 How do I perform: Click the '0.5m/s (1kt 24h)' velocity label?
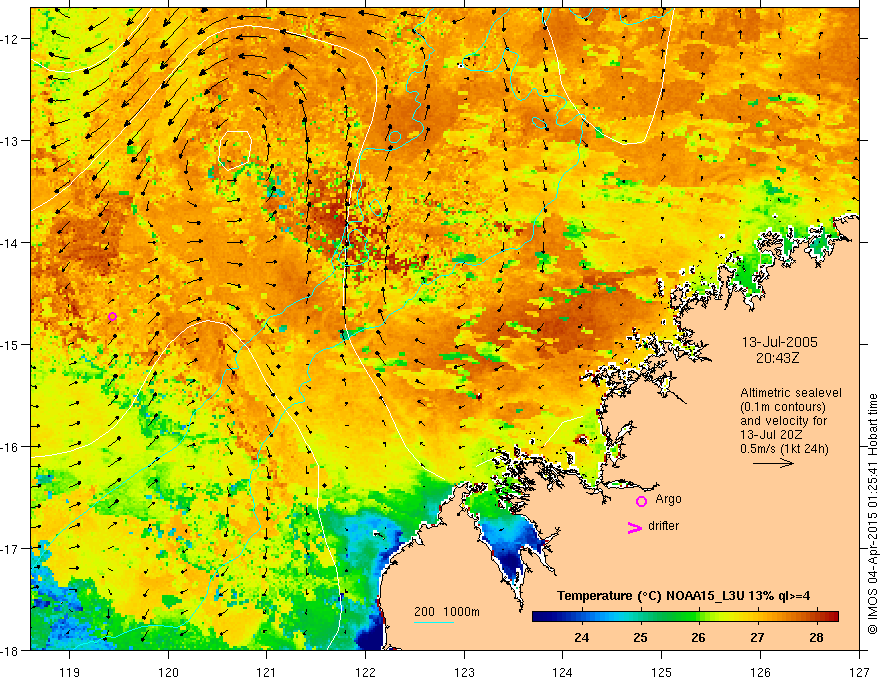[x=785, y=449]
